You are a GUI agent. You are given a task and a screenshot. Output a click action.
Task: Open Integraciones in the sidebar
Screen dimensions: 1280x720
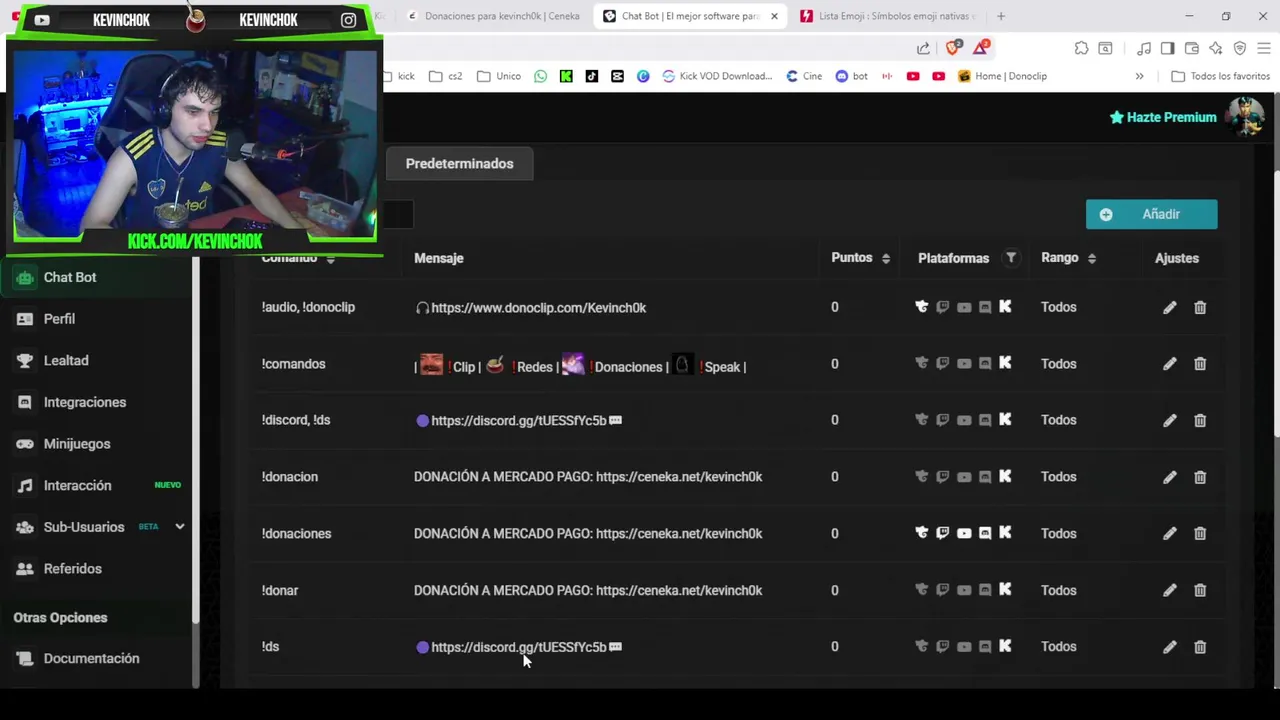(x=85, y=402)
